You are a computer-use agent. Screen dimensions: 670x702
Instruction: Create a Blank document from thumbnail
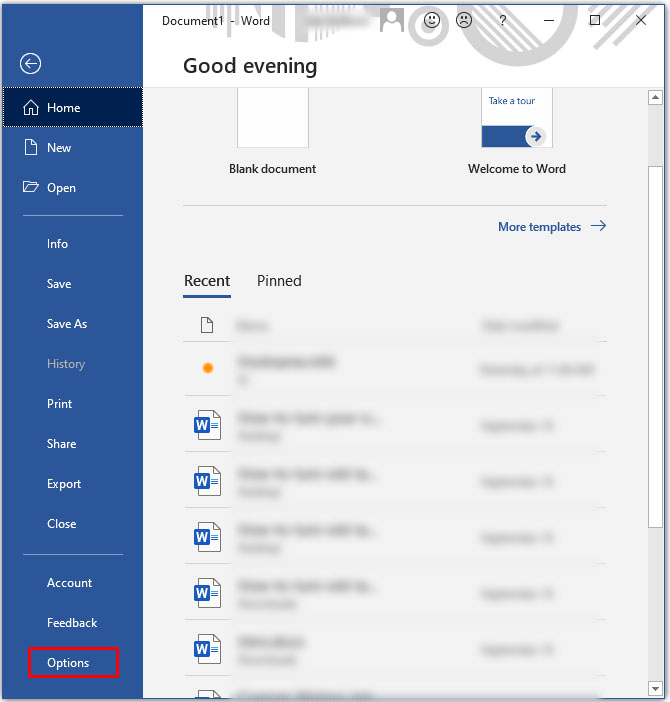coord(273,118)
